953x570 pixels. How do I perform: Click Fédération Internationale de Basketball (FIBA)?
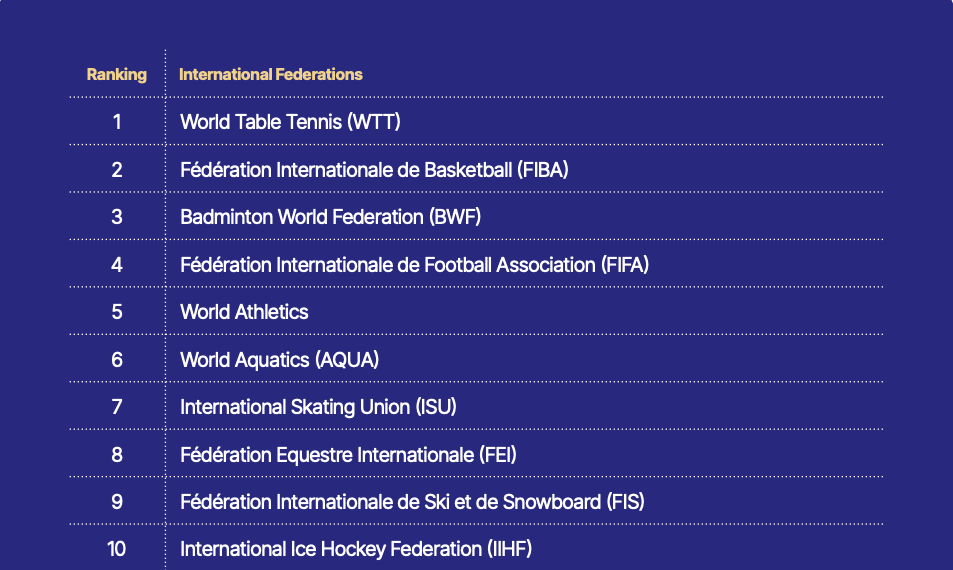(x=374, y=170)
